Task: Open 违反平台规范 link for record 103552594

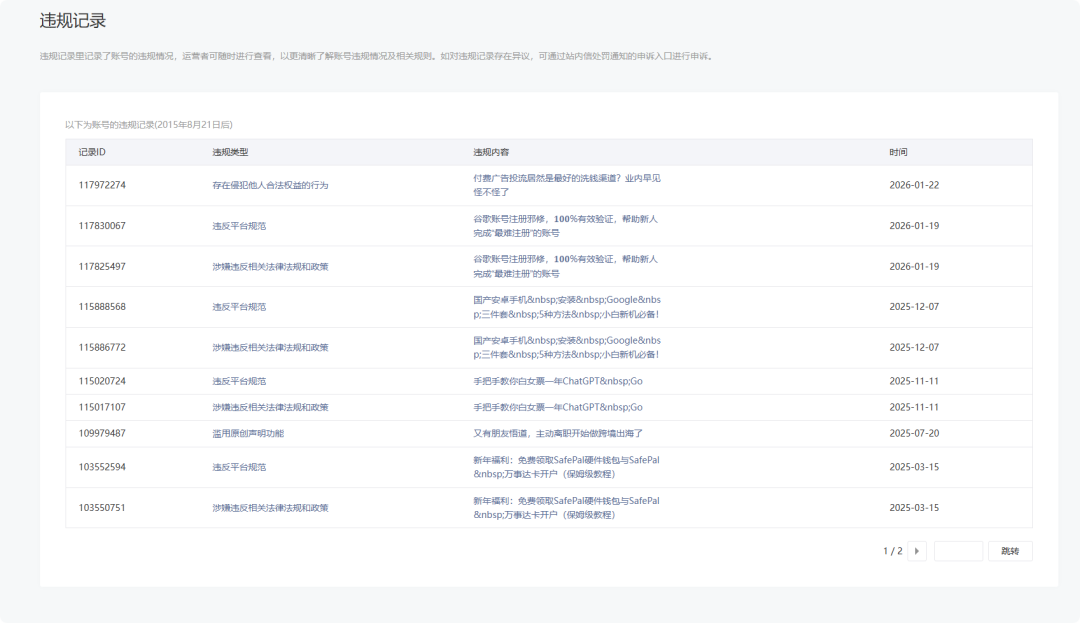Action: (x=239, y=467)
